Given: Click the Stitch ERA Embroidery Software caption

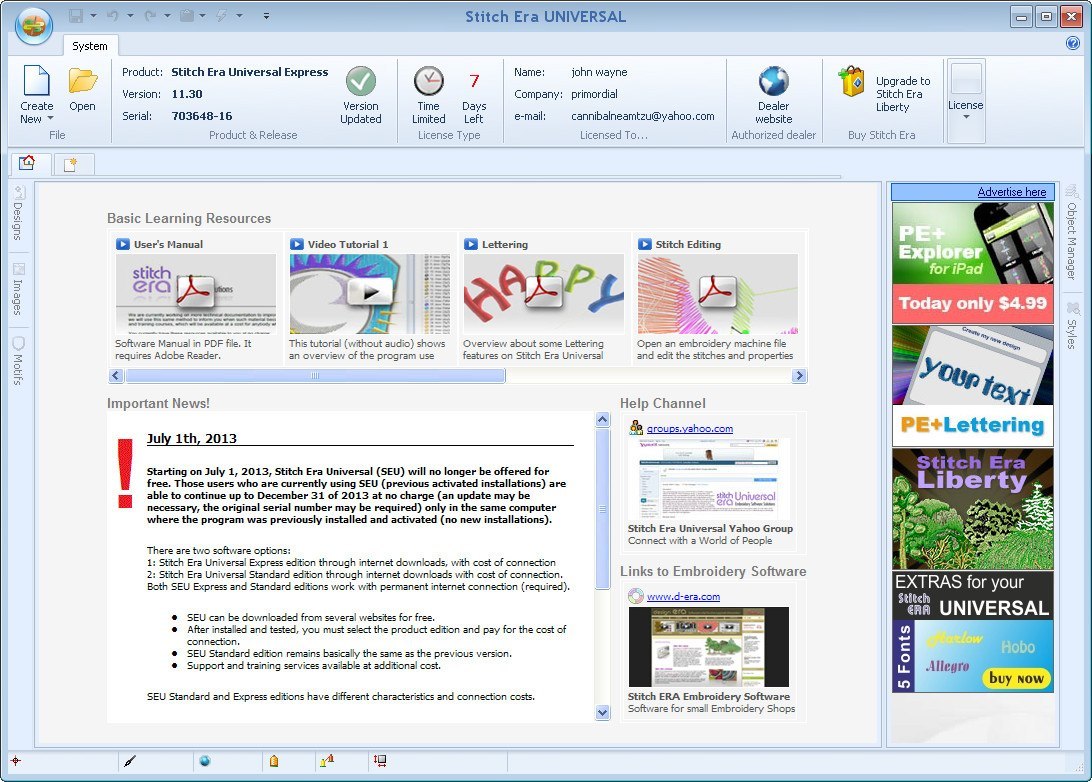Looking at the screenshot, I should pos(709,696).
